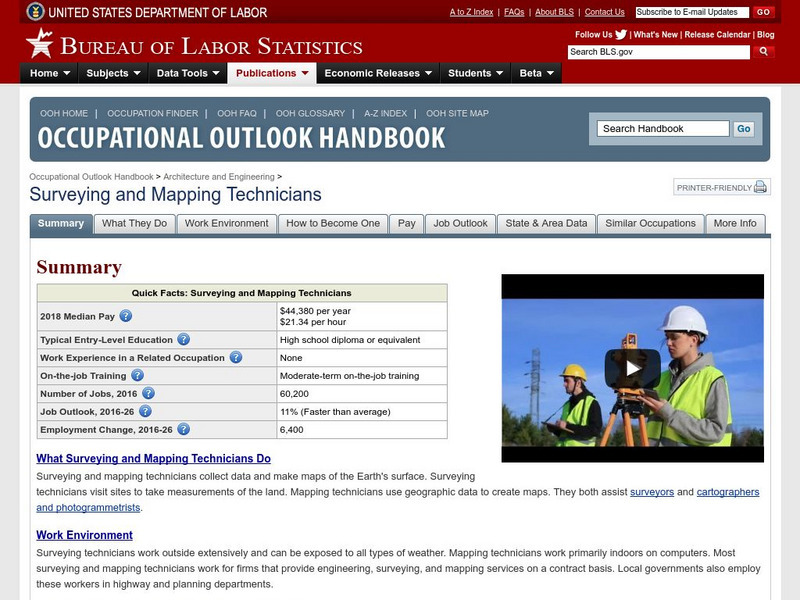
Task: Open help icon for 2018 Median Pay
Action: [x=126, y=316]
